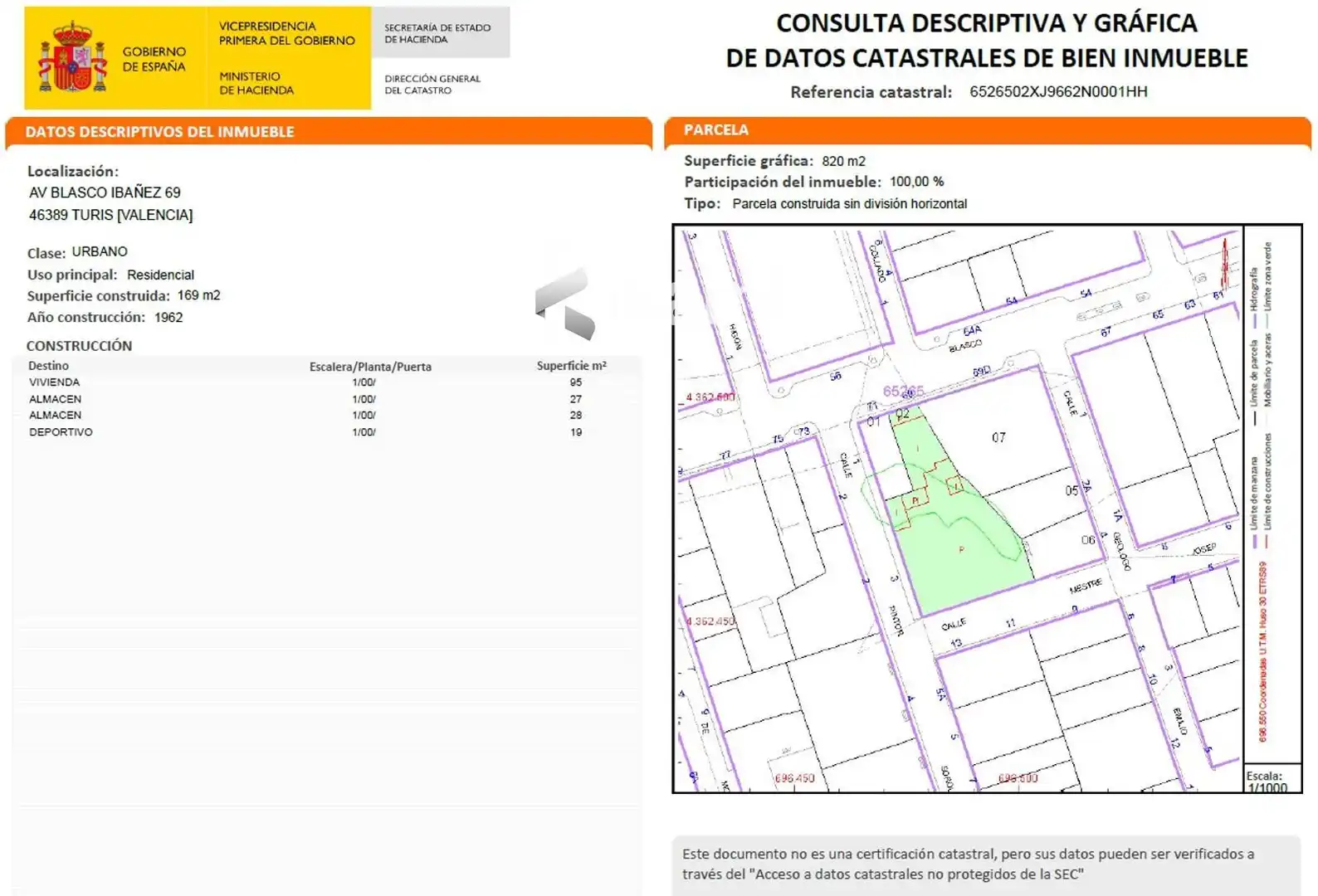Click the 'Escala: 1/1000' scale label
Image resolution: width=1318 pixels, height=896 pixels.
click(x=1267, y=782)
